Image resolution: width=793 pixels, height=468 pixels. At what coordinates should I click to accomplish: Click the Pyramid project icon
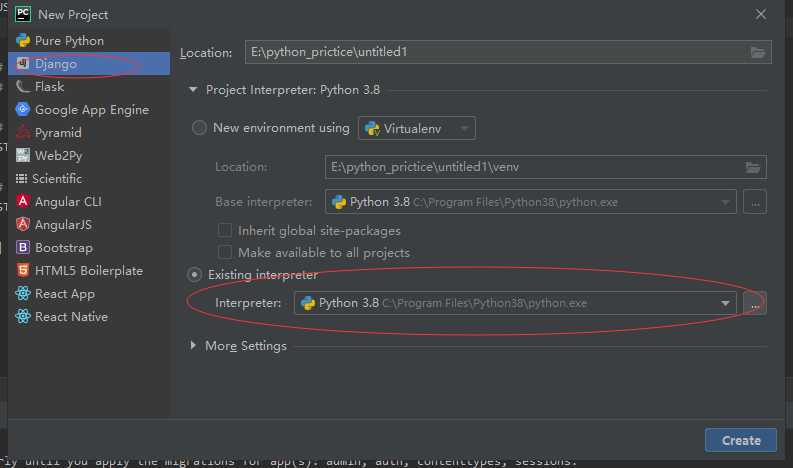tap(23, 133)
